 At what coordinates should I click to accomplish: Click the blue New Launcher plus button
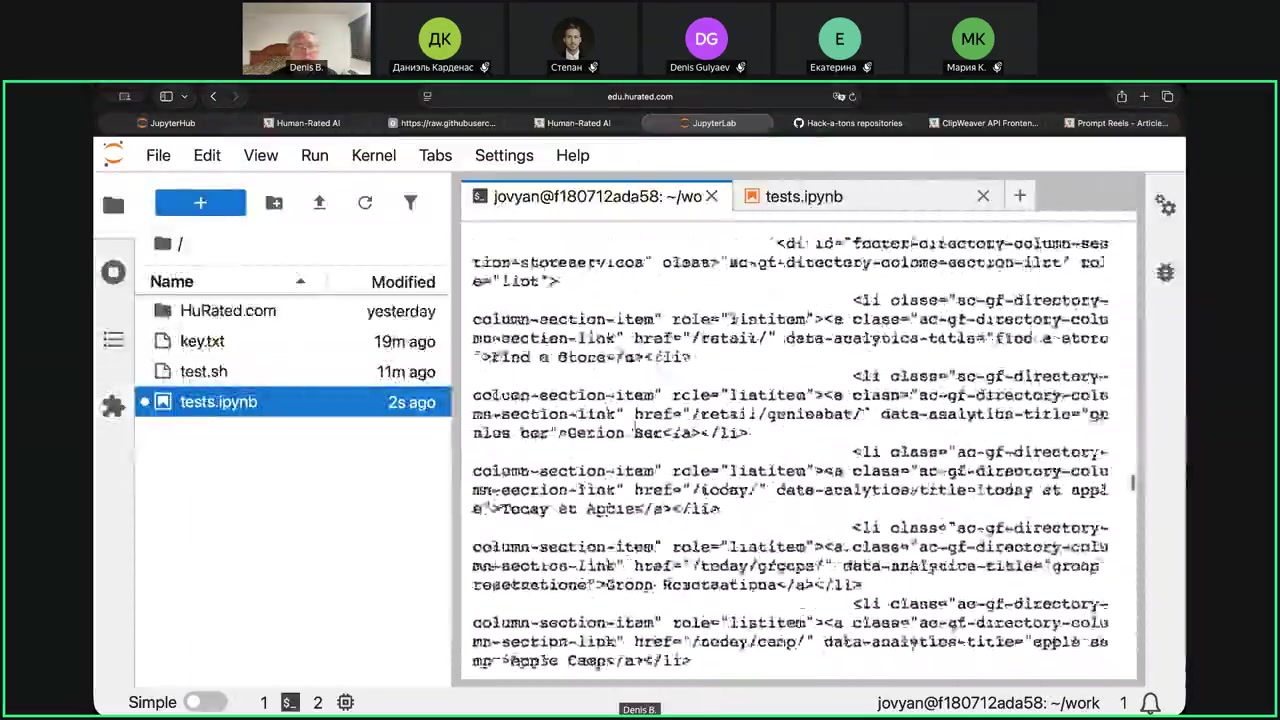[x=200, y=203]
